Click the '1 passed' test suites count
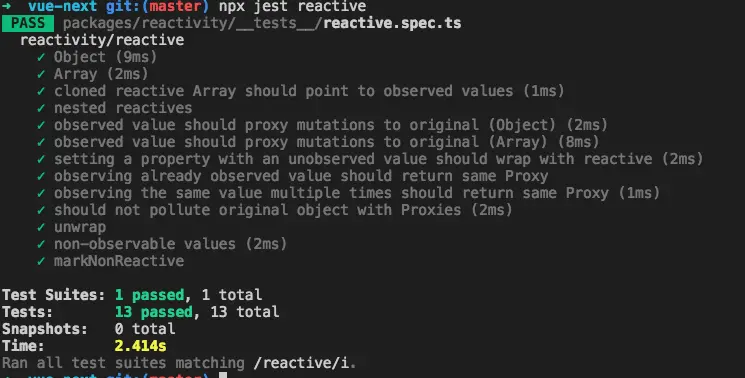Viewport: 745px width, 378px height. tap(149, 295)
